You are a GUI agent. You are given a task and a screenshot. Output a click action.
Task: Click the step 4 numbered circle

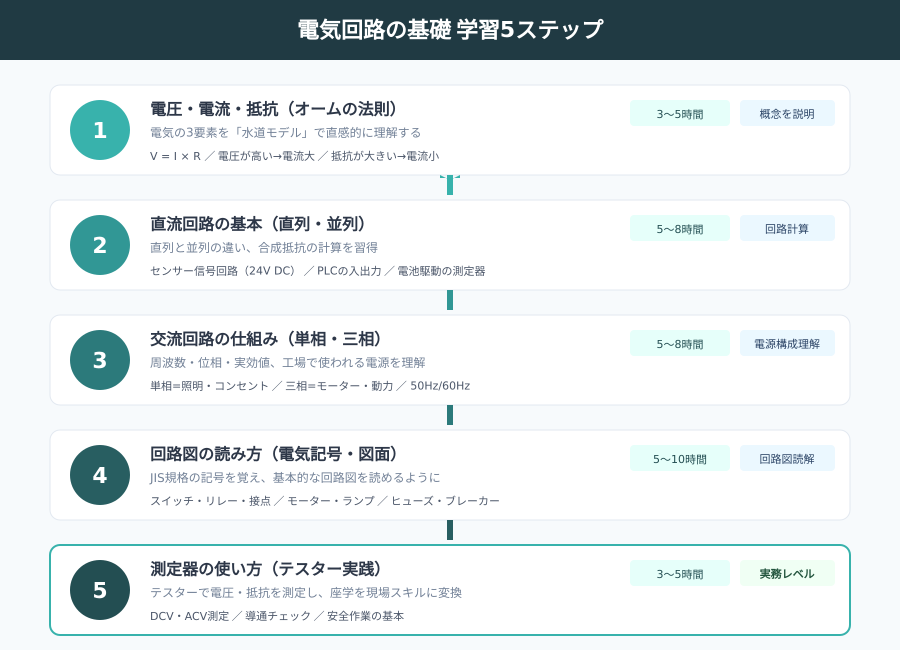point(100,475)
